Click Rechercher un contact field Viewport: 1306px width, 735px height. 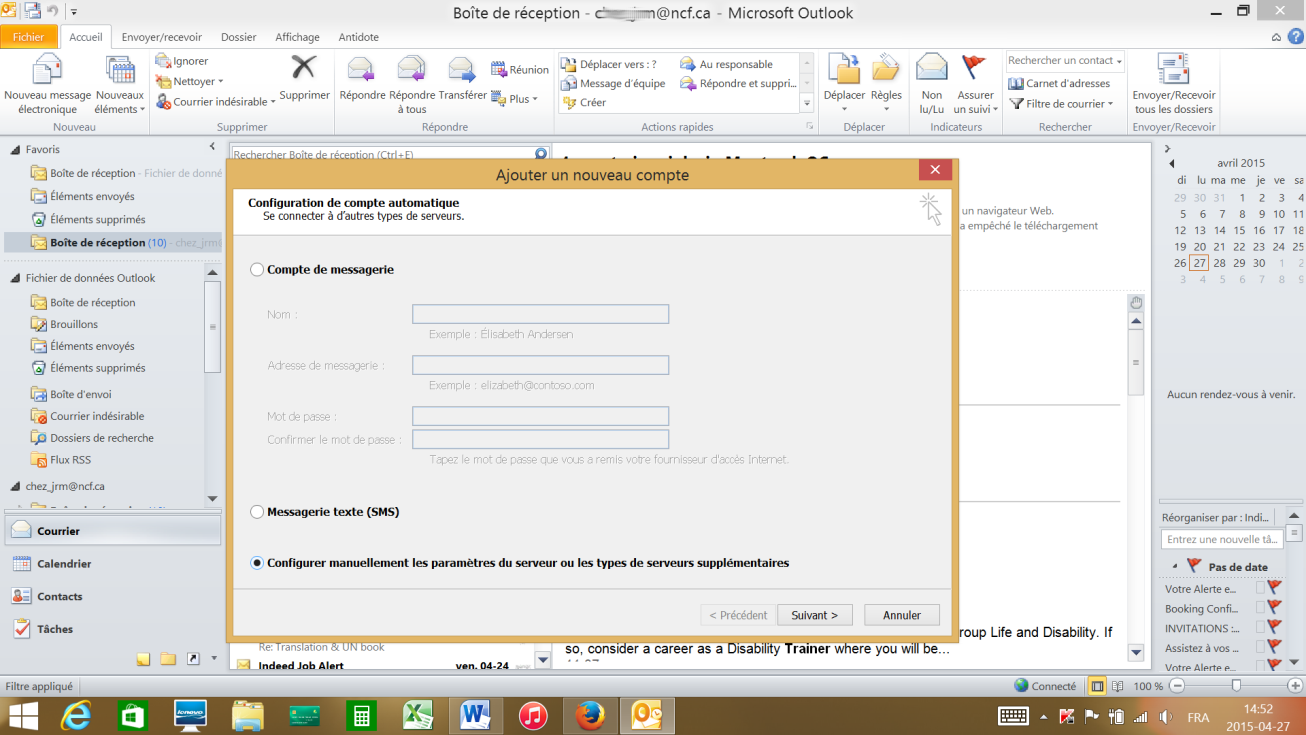[1065, 61]
